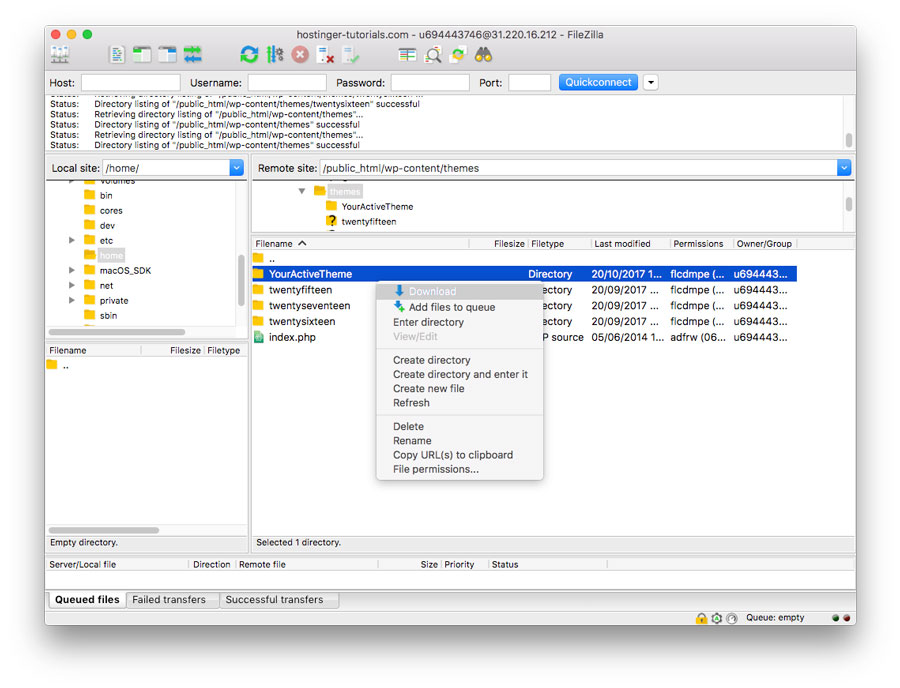
Task: Click YourActiveTheme folder icon in remote tree
Action: tap(331, 206)
